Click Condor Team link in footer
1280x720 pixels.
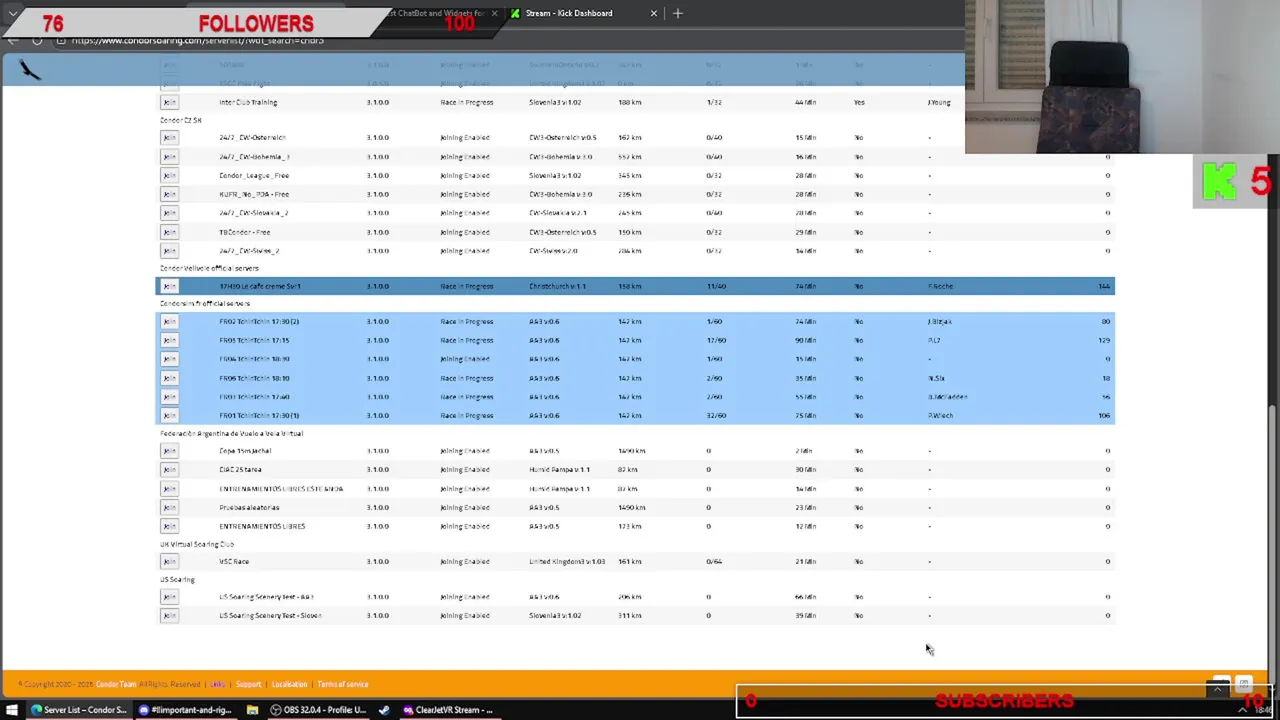click(115, 684)
